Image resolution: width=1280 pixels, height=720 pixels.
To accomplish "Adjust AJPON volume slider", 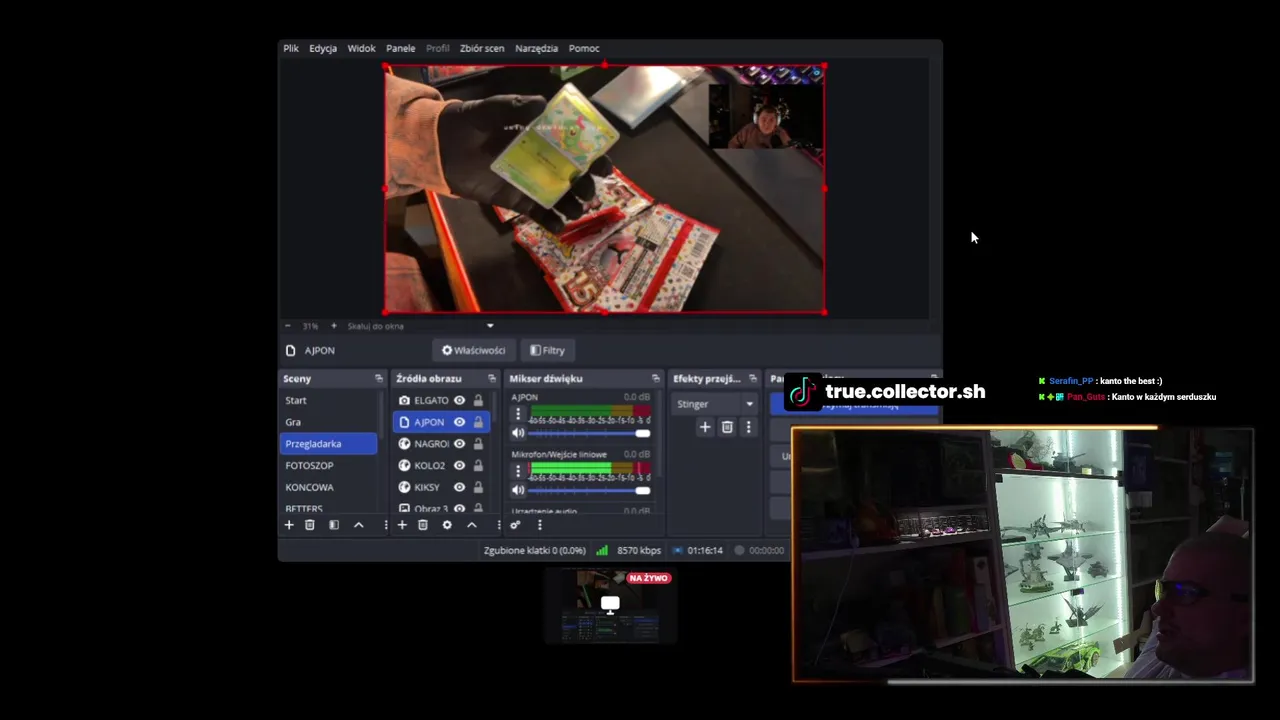I will click(589, 433).
